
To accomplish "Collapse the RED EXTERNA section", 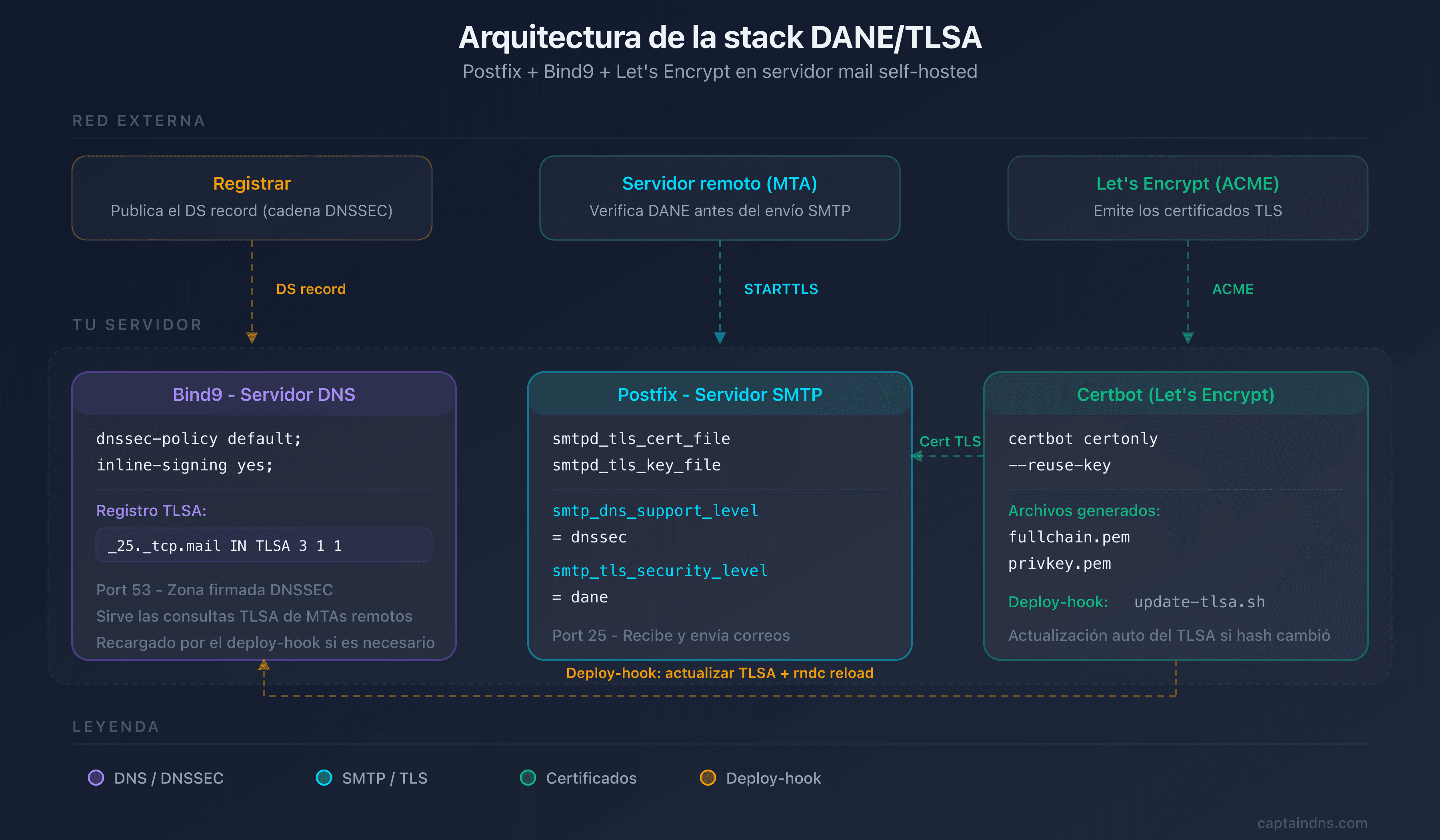I will [139, 120].
